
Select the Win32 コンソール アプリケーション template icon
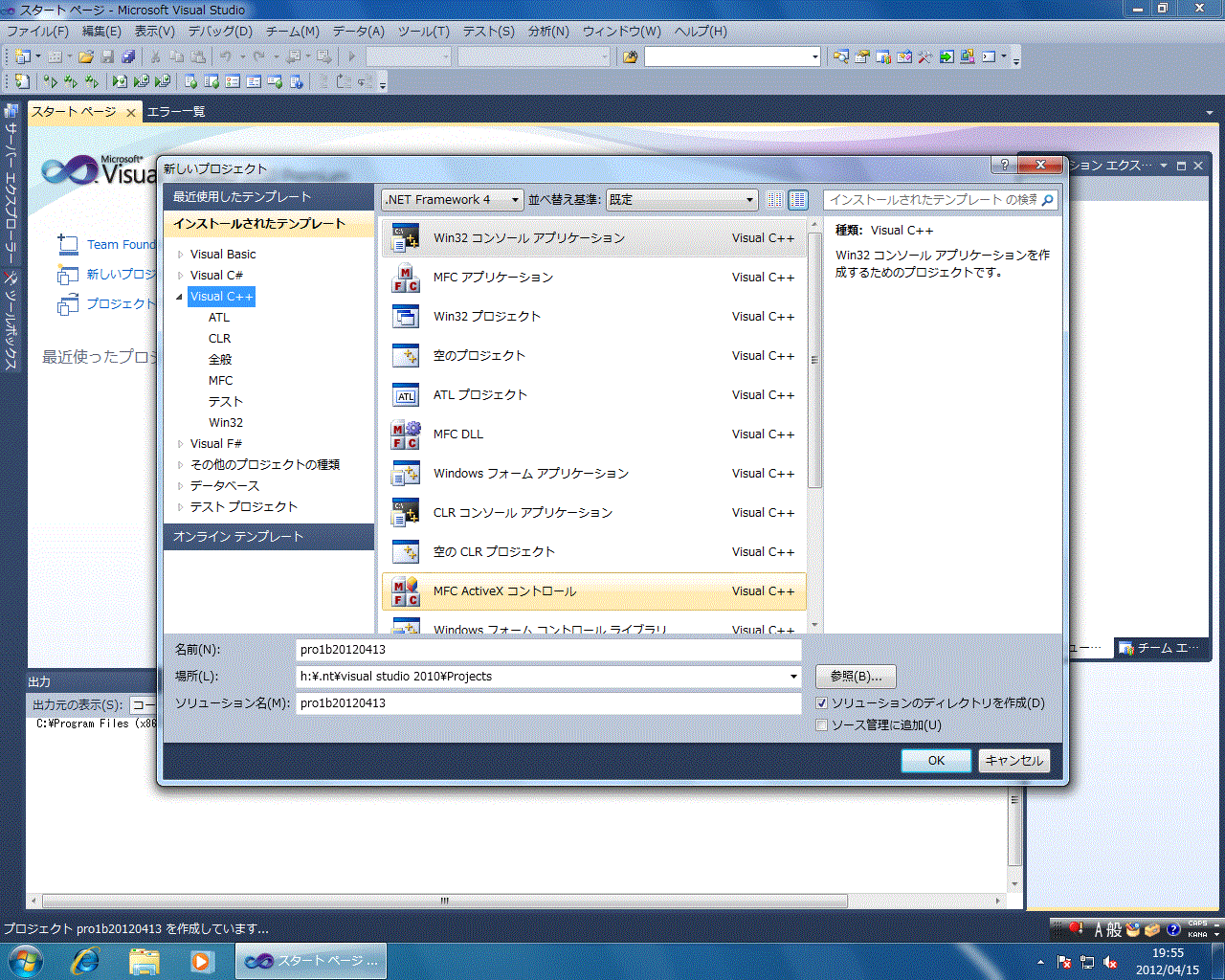point(406,238)
